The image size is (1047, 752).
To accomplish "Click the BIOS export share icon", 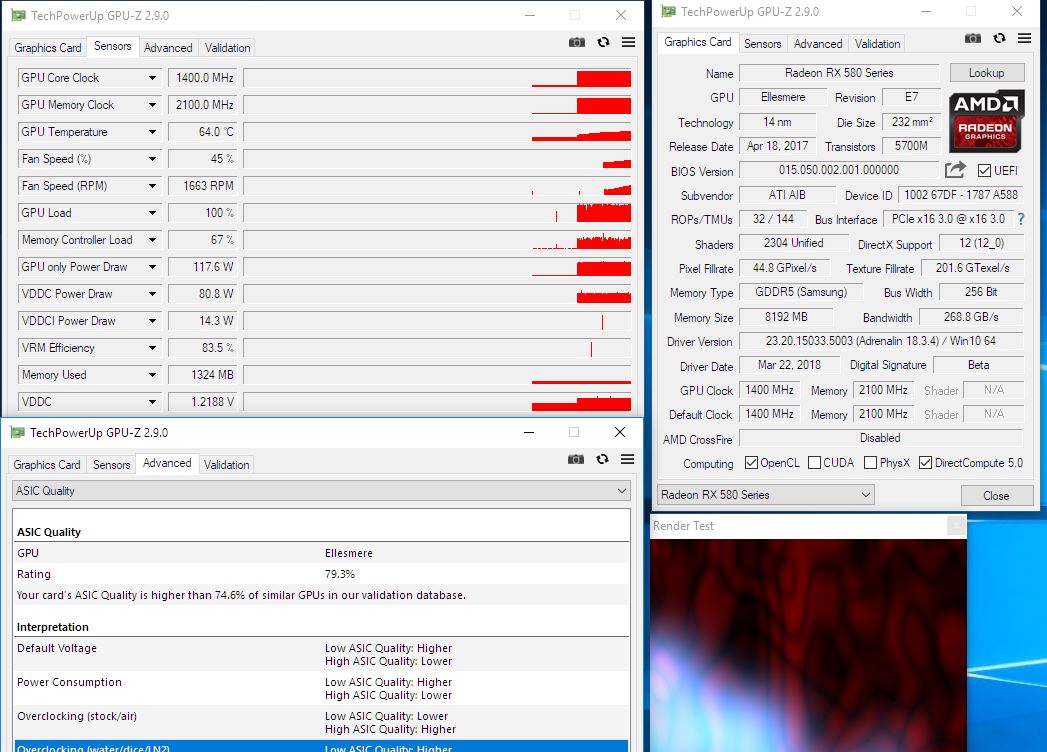I will [956, 170].
